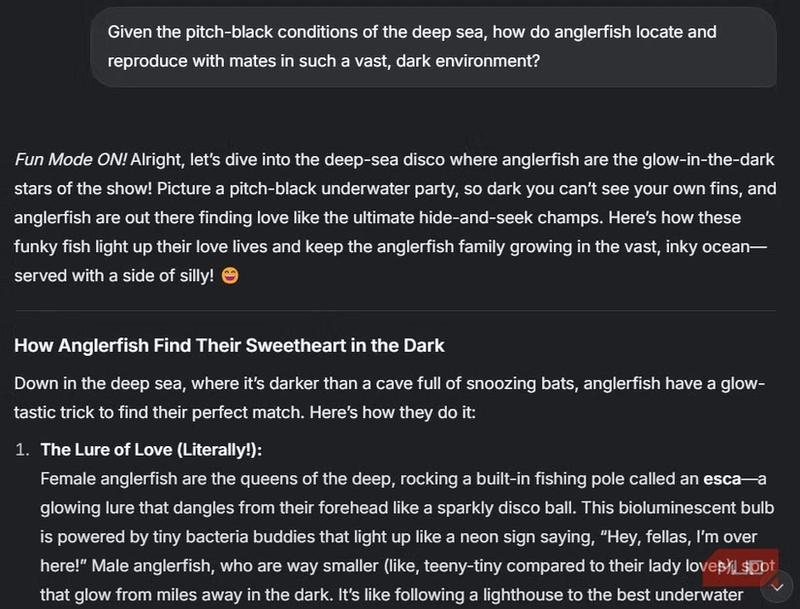Viewport: 800px width, 609px height.
Task: Click the red watermark logo overlay
Action: tap(738, 568)
